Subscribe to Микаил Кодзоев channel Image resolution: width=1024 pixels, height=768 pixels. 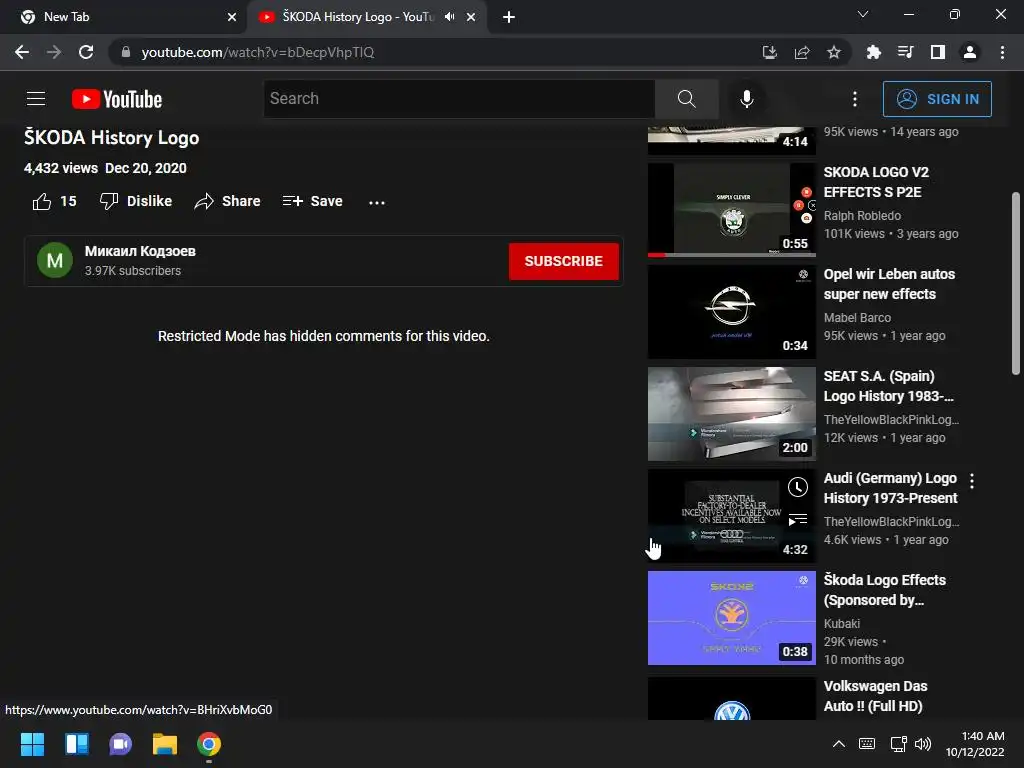pyautogui.click(x=564, y=261)
